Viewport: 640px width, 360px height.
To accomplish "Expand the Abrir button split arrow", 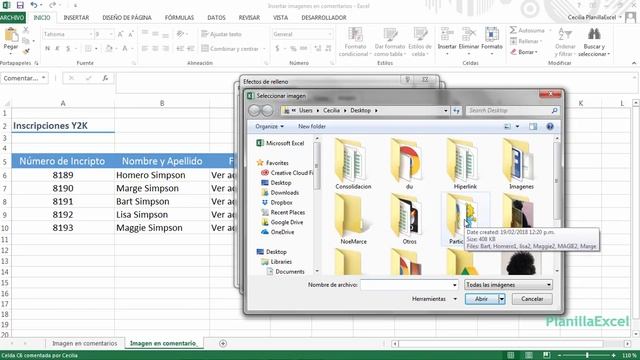I will click(502, 299).
